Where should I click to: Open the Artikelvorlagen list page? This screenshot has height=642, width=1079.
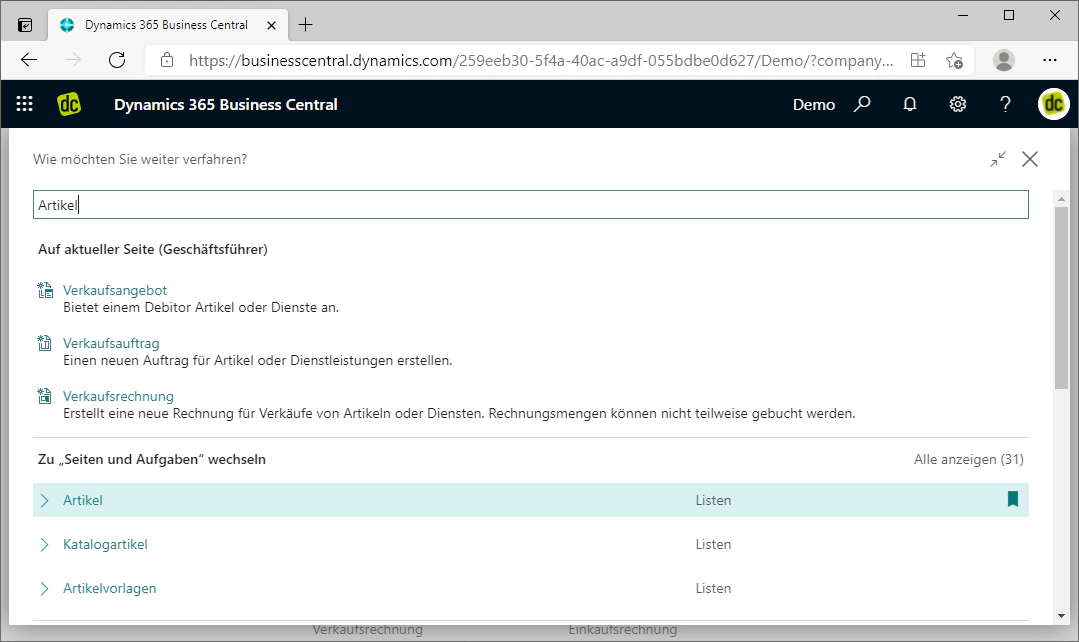coord(109,588)
